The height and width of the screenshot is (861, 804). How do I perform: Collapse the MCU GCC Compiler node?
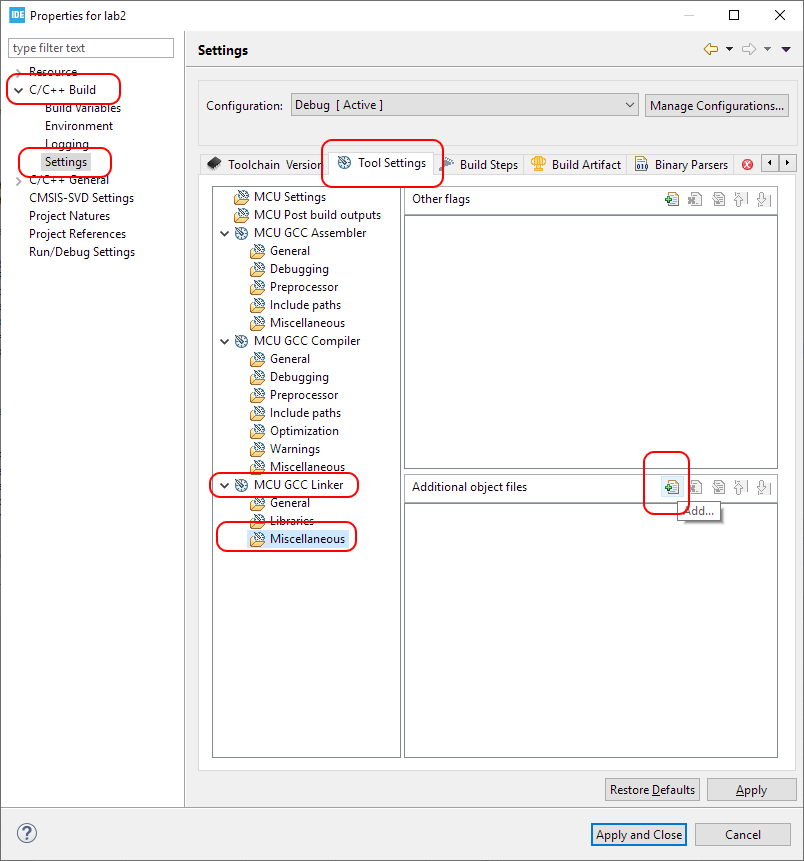tap(224, 342)
